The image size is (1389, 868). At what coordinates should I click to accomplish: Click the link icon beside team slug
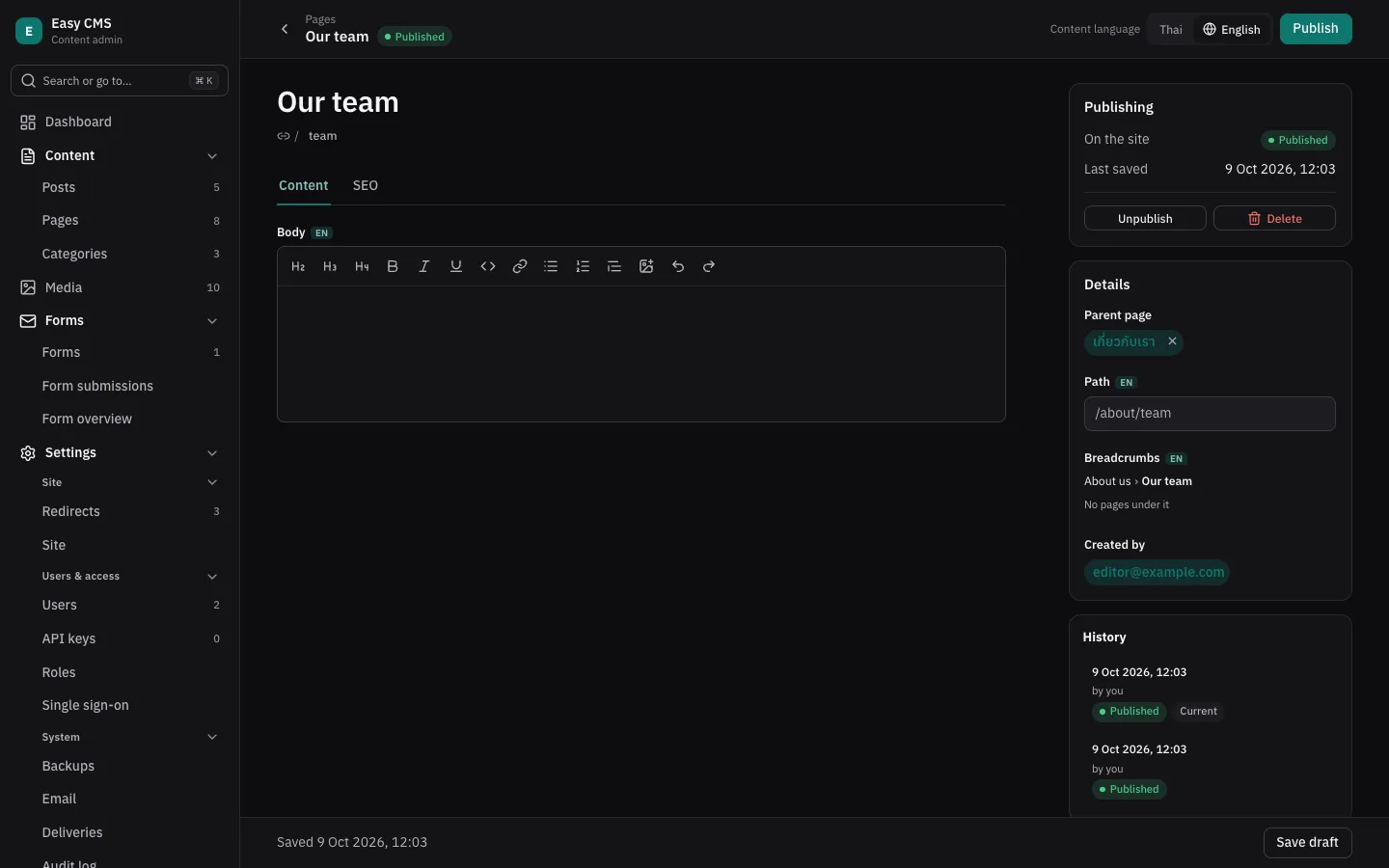pos(284,136)
